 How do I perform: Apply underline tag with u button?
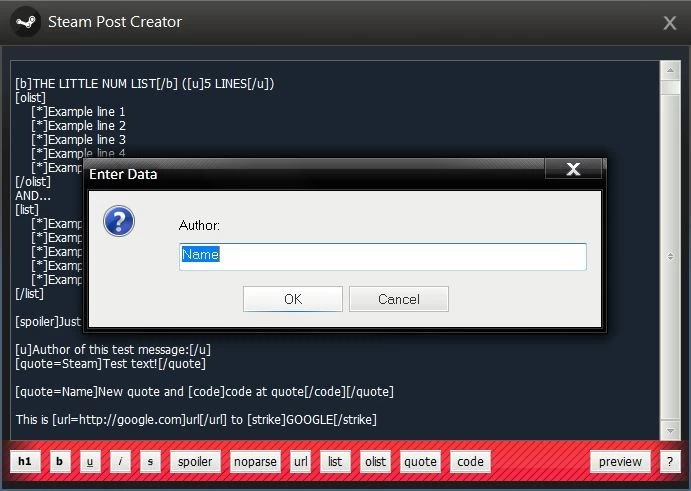(90, 461)
